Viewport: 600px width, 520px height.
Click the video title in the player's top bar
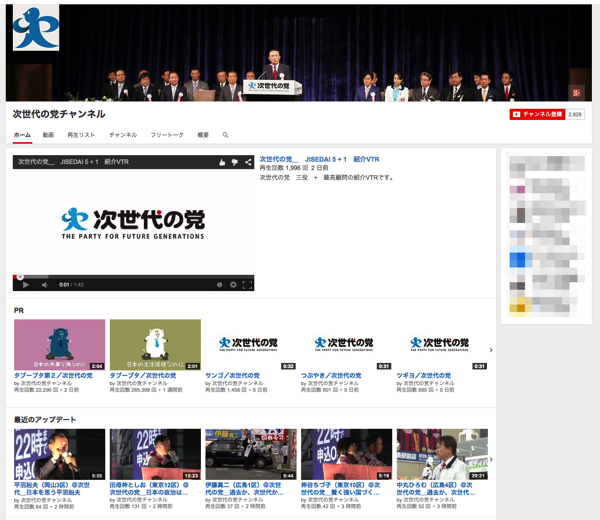click(73, 162)
